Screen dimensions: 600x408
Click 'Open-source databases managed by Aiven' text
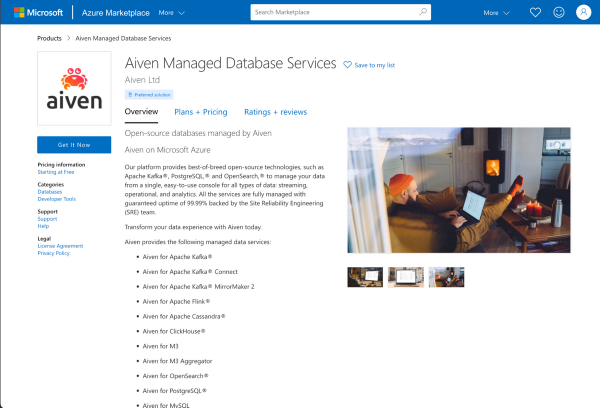[x=198, y=133]
